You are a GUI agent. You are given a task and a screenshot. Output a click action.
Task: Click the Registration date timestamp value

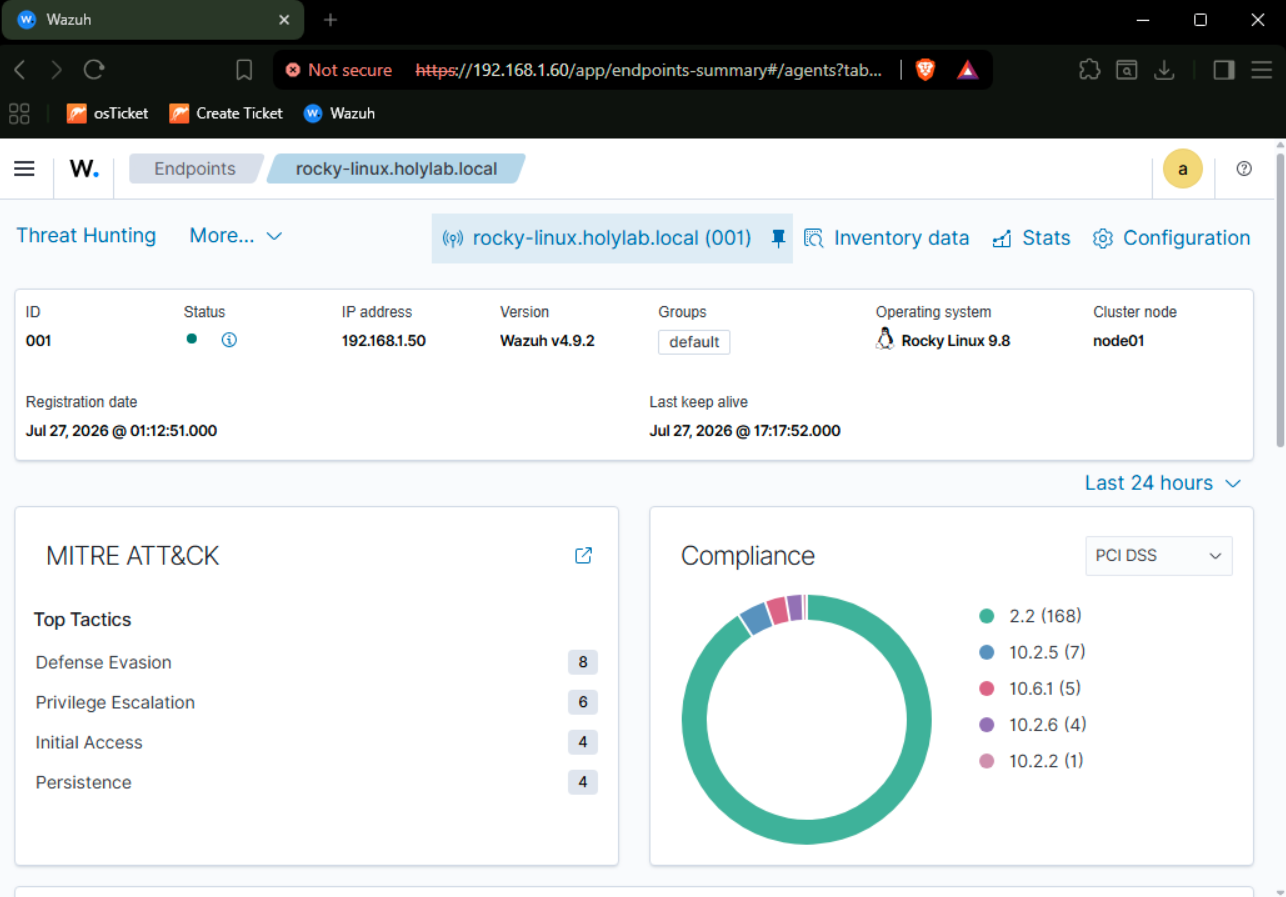click(x=121, y=431)
